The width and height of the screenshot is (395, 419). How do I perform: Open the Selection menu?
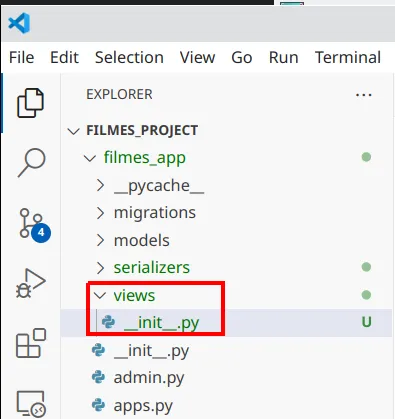[129, 57]
